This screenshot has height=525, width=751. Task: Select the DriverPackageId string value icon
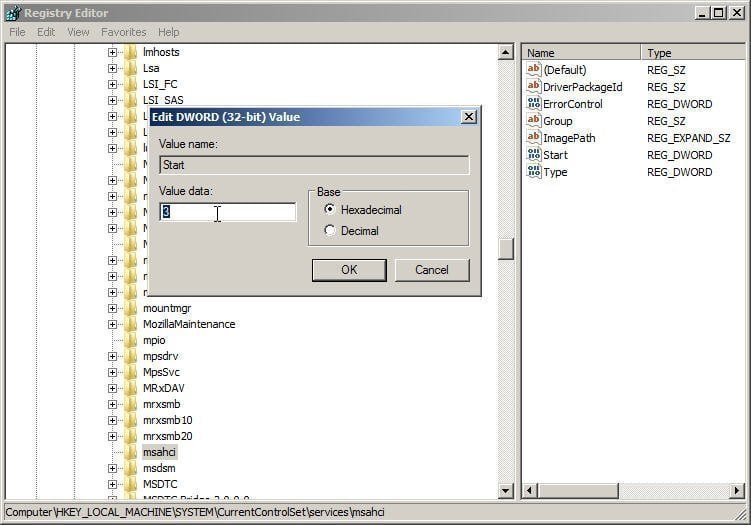[x=533, y=87]
